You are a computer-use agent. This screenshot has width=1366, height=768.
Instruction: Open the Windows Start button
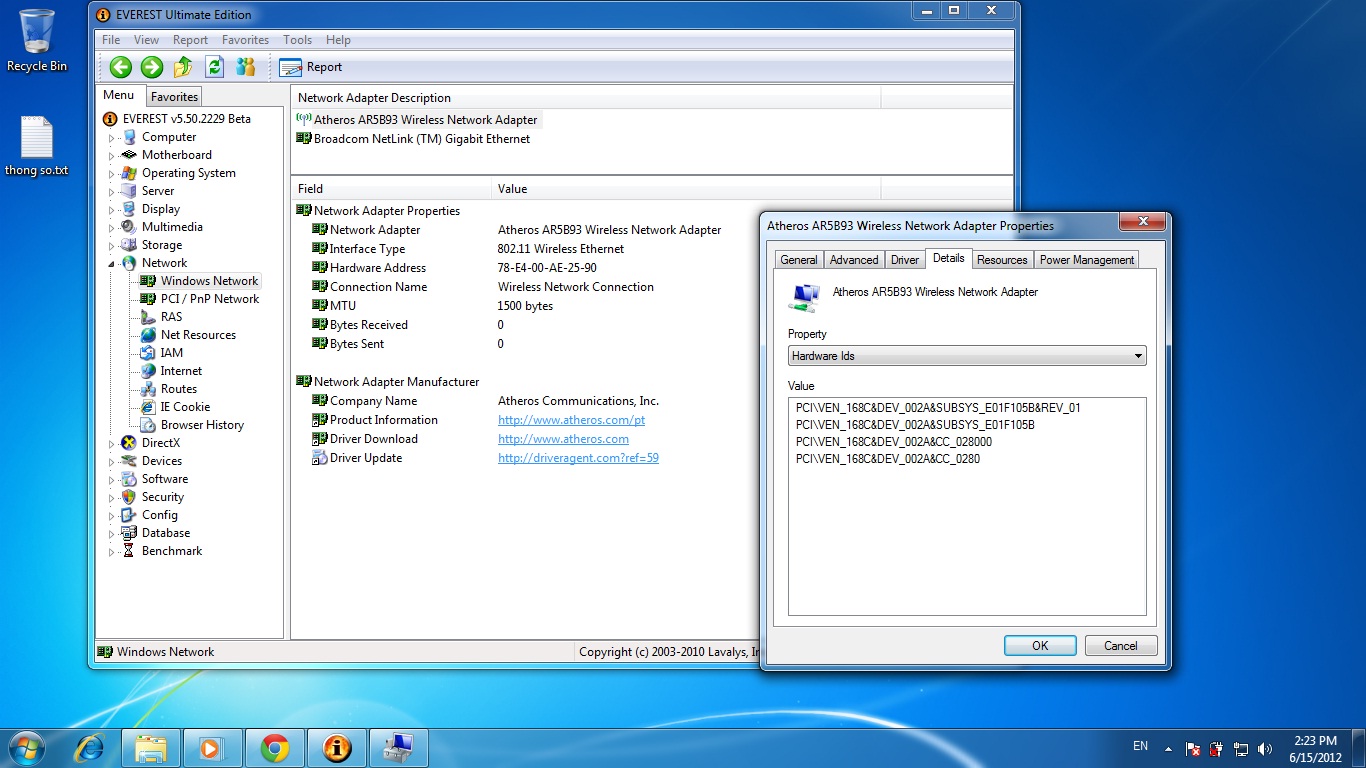pos(25,748)
